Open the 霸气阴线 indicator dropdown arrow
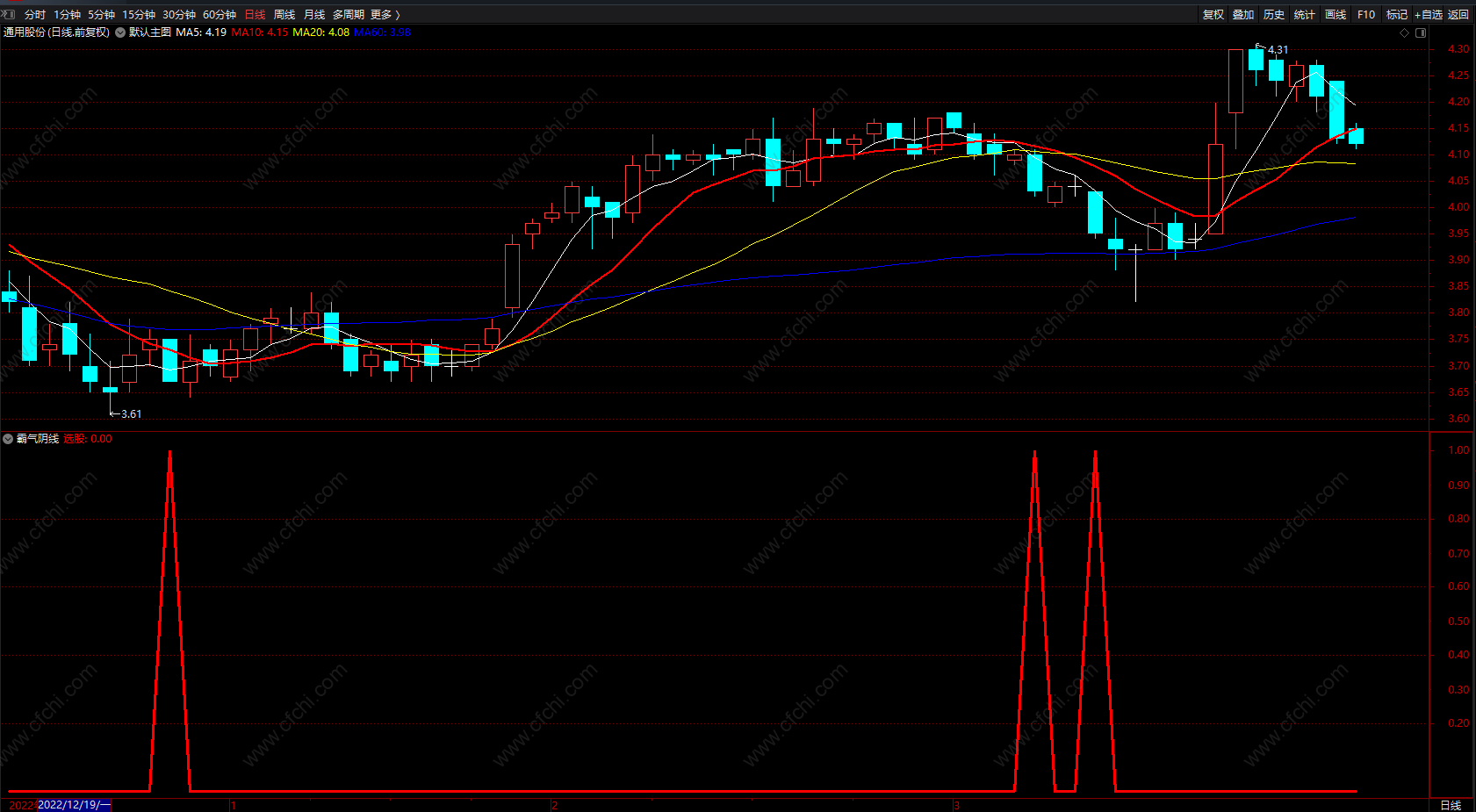The height and width of the screenshot is (812, 1476). (8, 439)
